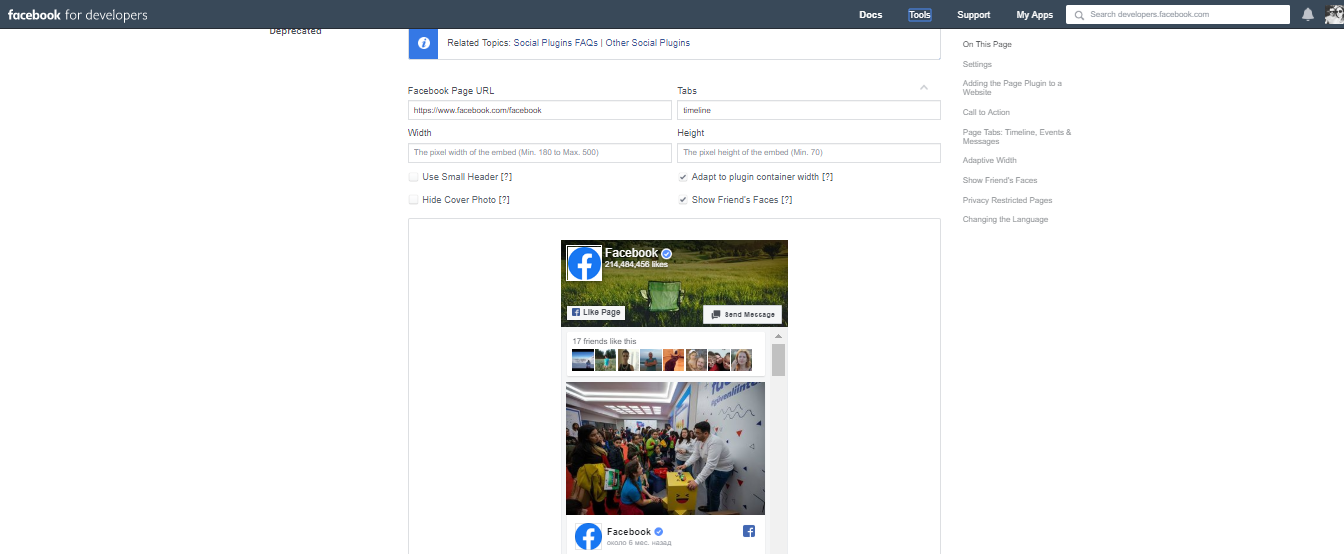This screenshot has width=1344, height=554.
Task: Click the 17 friends like this text
Action: tap(604, 341)
